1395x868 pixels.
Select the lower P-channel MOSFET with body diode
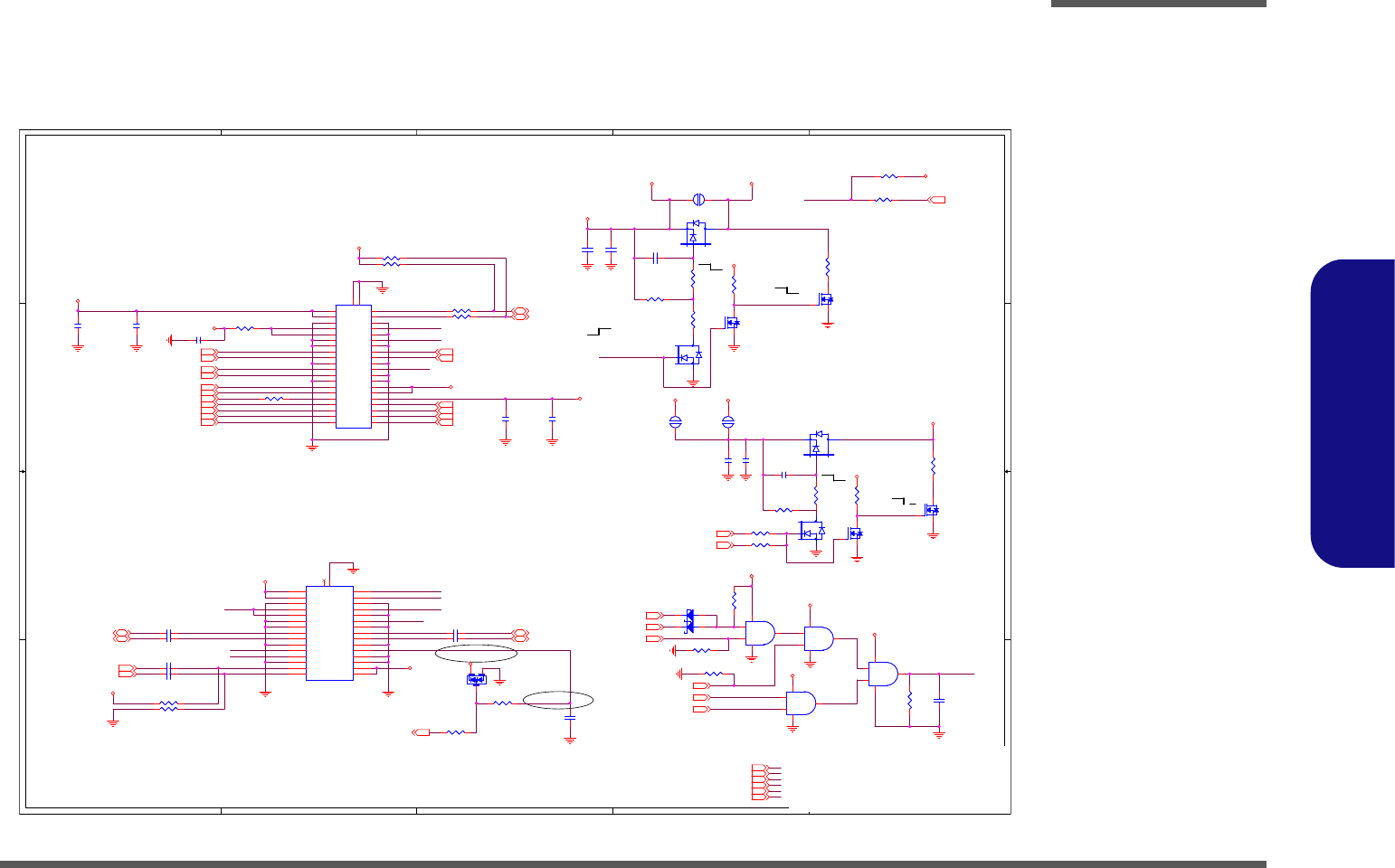click(818, 444)
